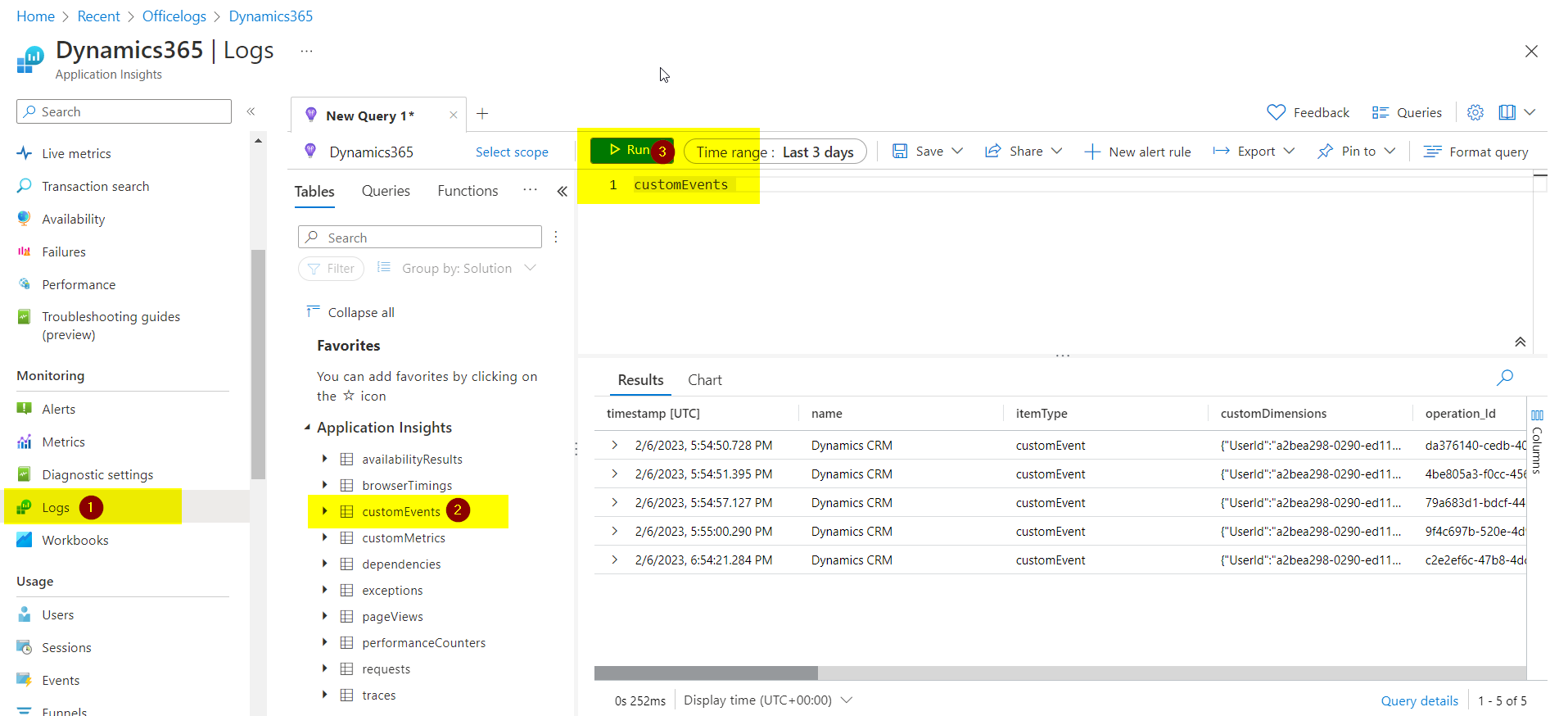
Task: Select the exceptions table
Action: click(392, 591)
